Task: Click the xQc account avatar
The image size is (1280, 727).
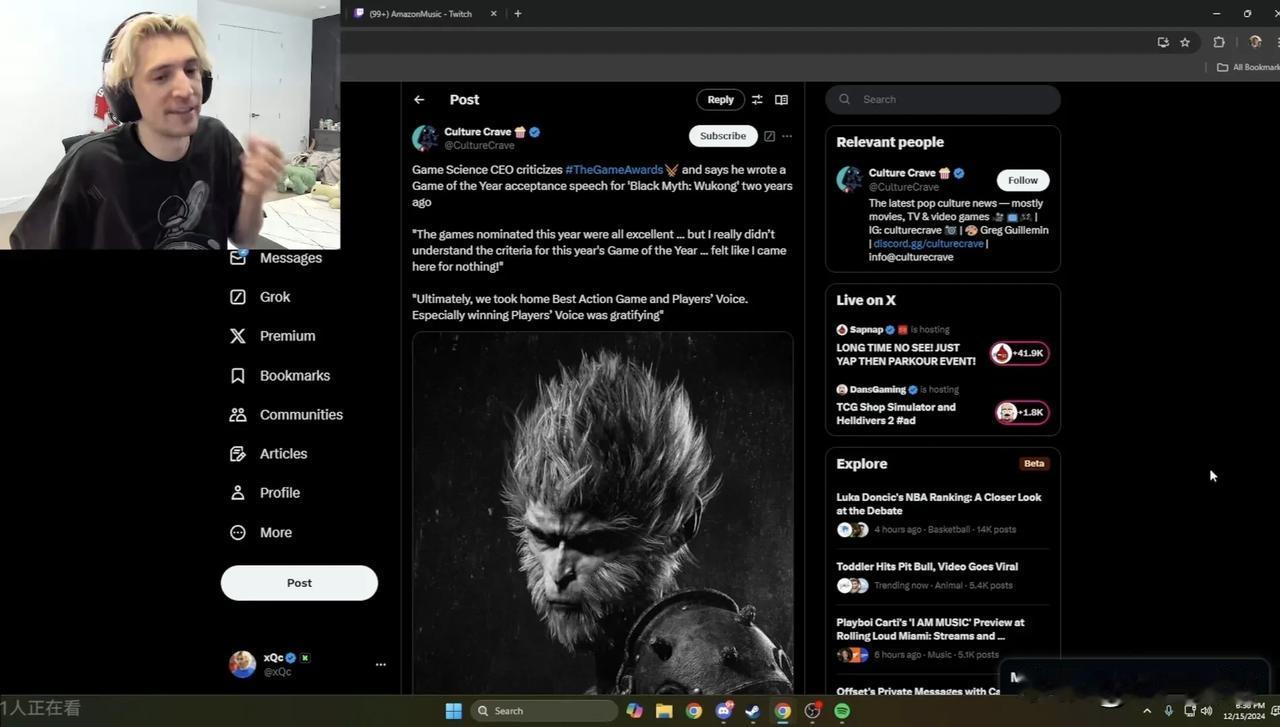Action: (x=242, y=664)
